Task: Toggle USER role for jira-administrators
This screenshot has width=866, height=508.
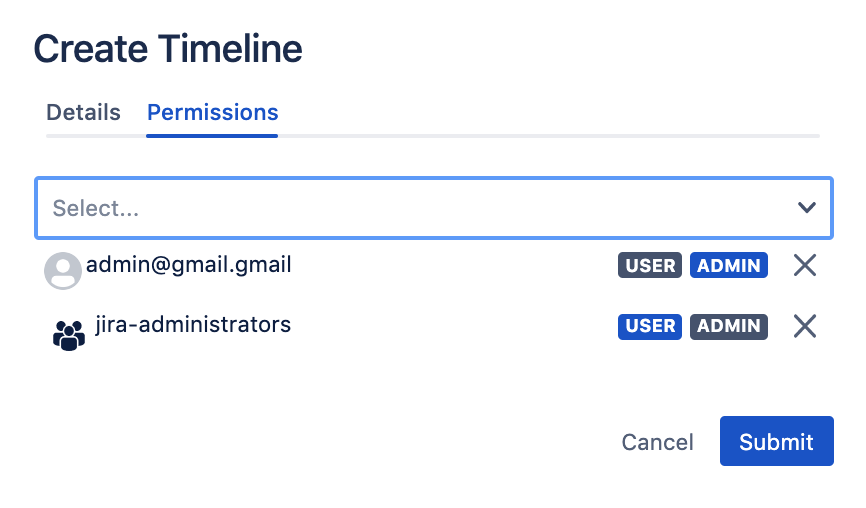Action: 650,326
